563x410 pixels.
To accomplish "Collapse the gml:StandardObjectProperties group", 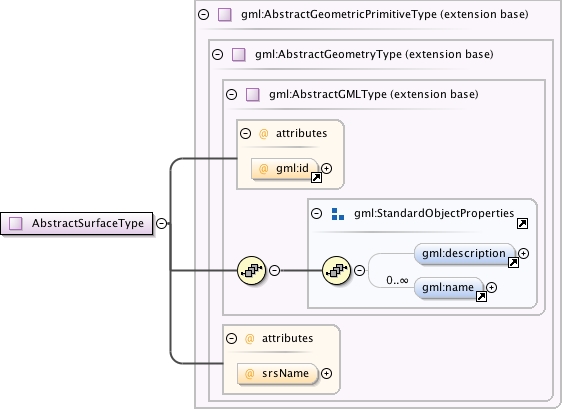I will (x=316, y=213).
